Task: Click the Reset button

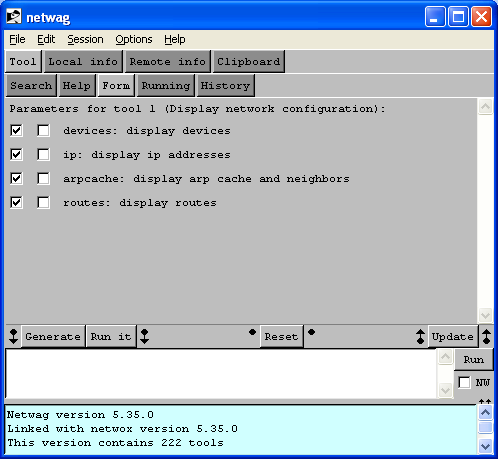Action: pos(281,337)
